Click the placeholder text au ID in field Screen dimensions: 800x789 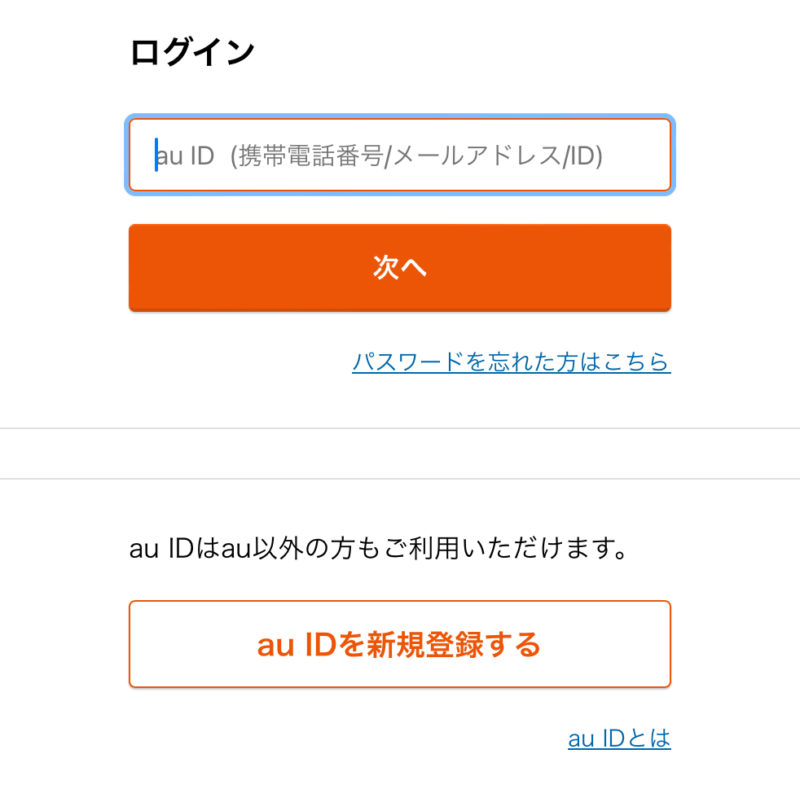186,156
